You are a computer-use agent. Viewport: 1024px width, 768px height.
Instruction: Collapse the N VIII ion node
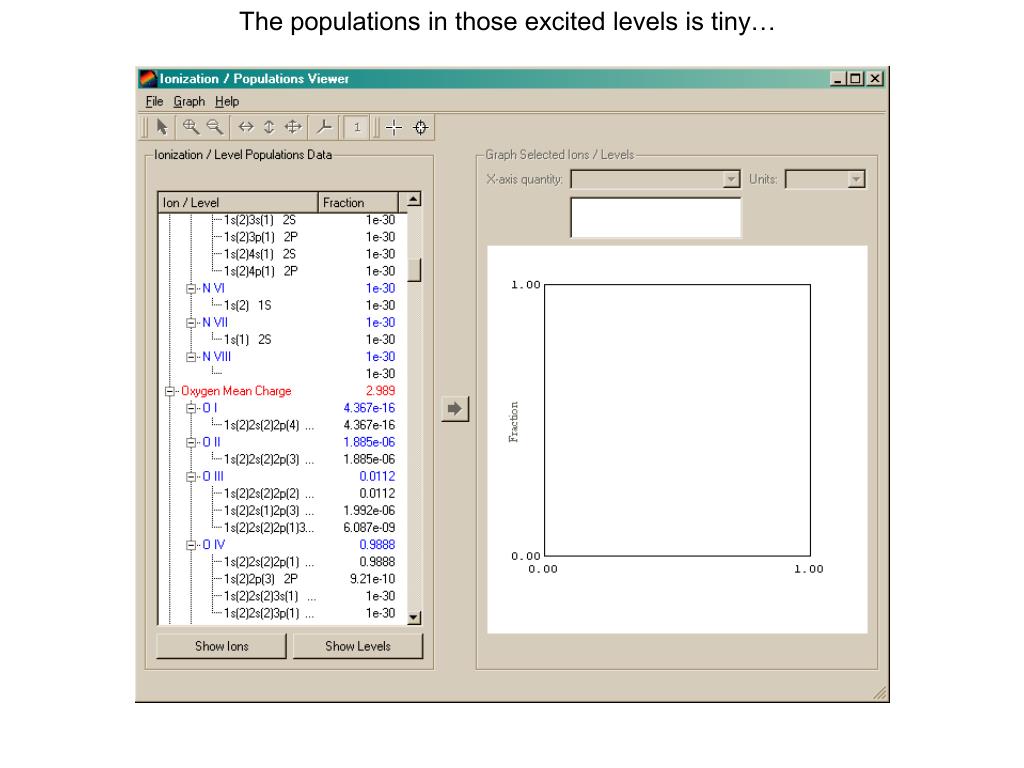coord(191,357)
